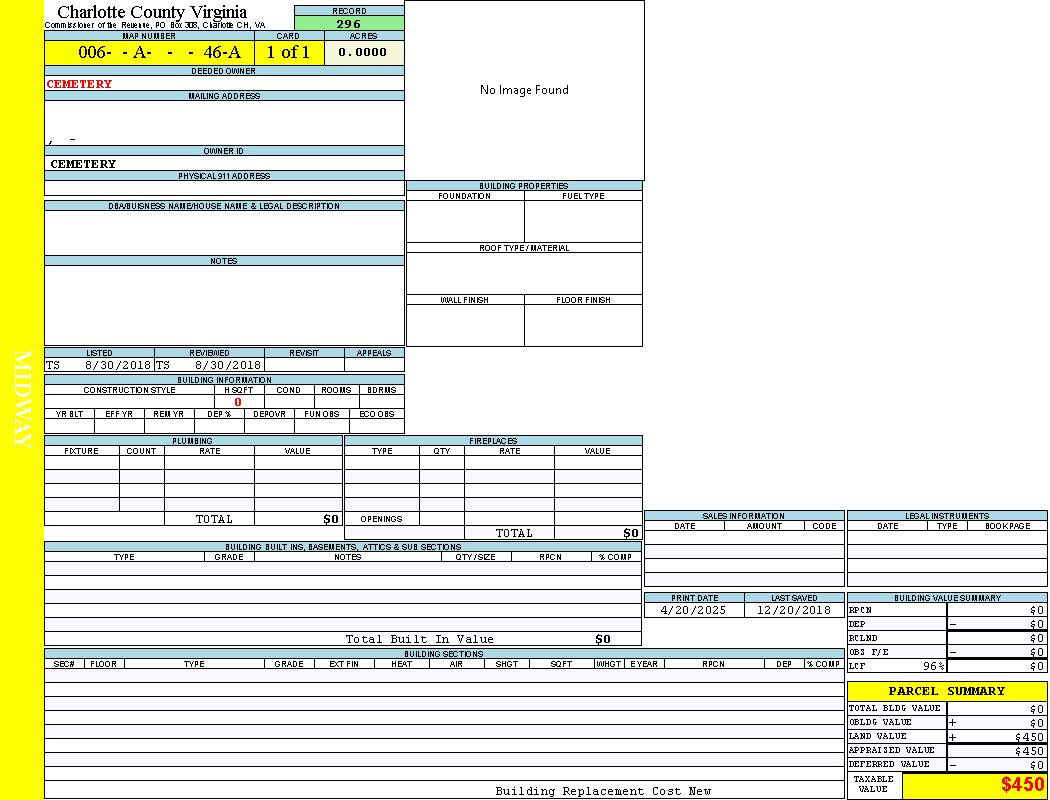Select the acres value 0.0000
The width and height of the screenshot is (1050, 800).
click(363, 53)
